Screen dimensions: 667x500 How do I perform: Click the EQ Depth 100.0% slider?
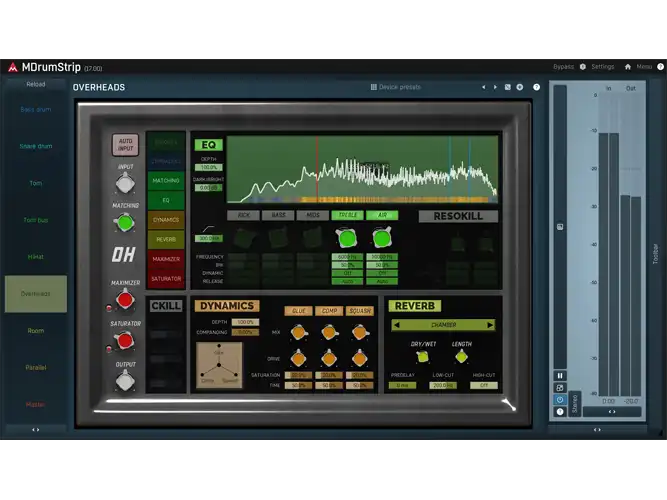pyautogui.click(x=208, y=168)
